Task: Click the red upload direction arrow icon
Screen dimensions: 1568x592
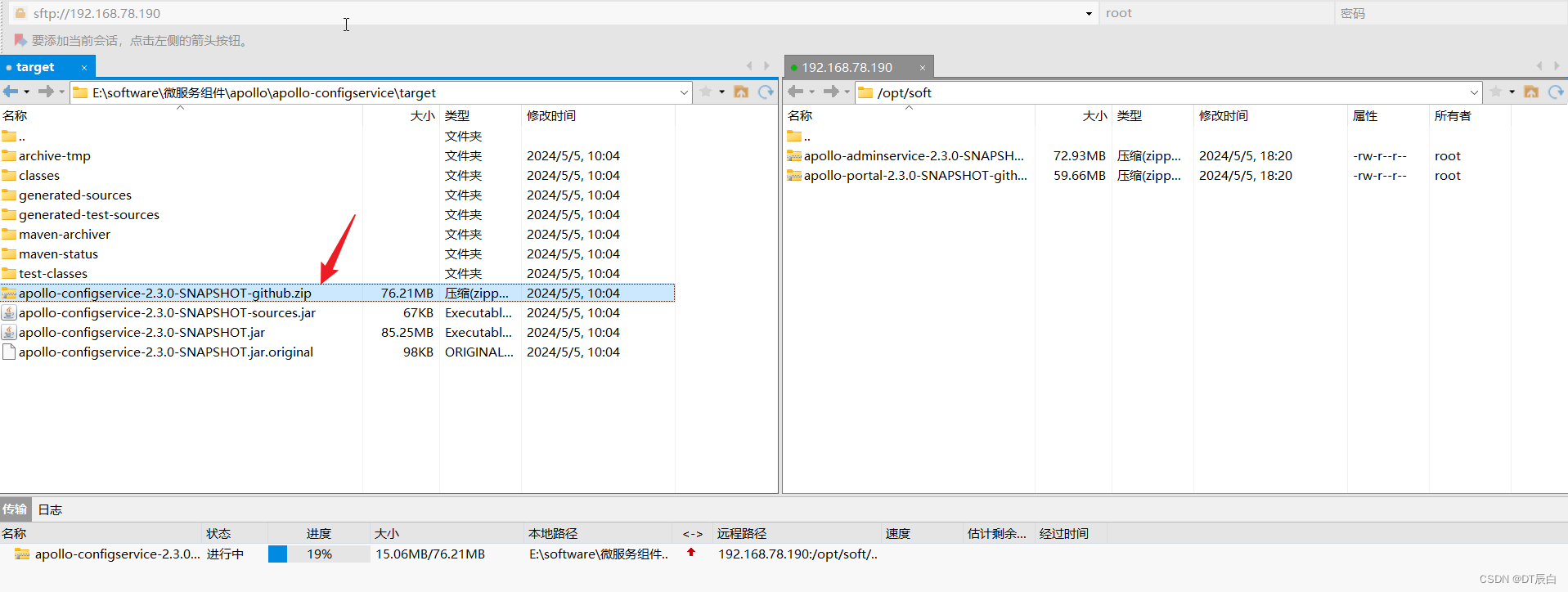Action: pyautogui.click(x=691, y=553)
